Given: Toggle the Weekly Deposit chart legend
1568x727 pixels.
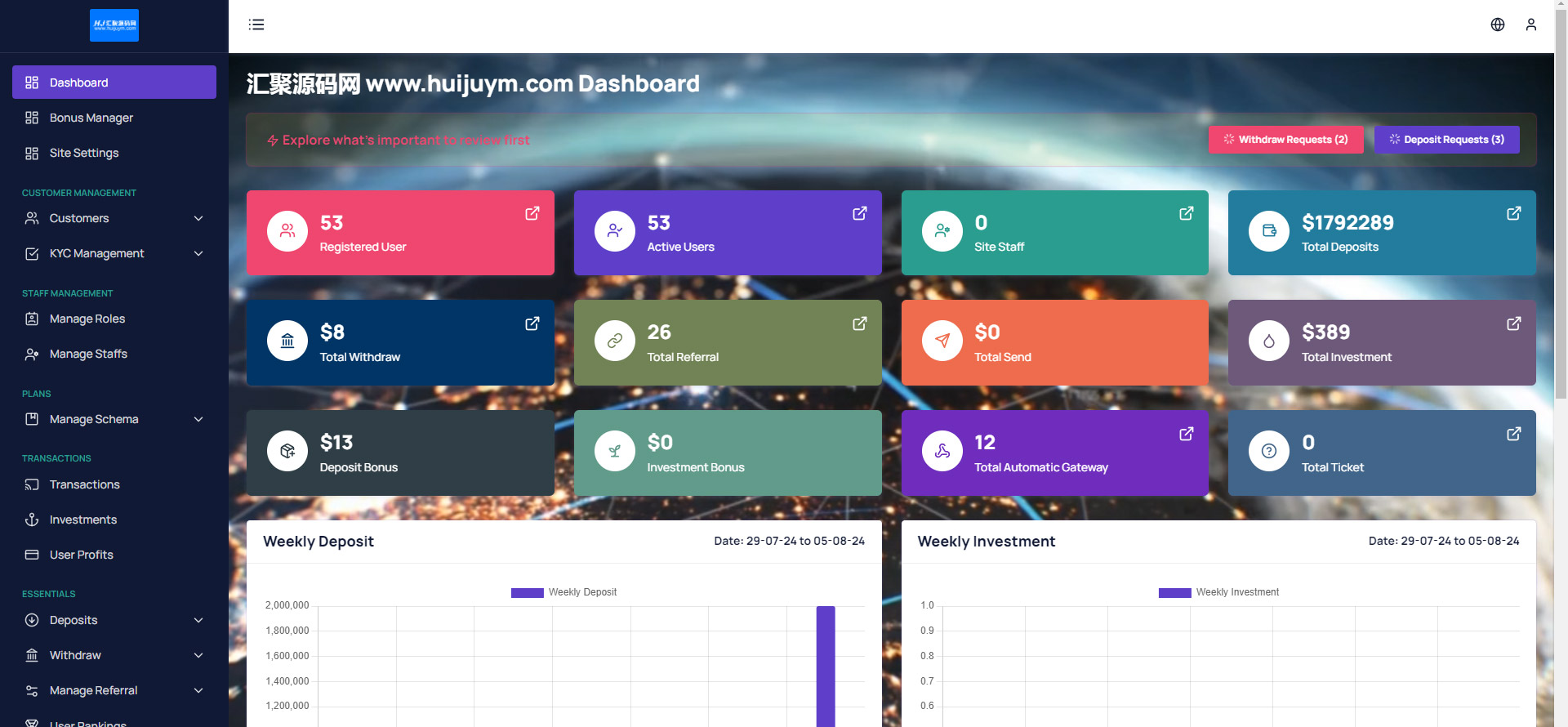Looking at the screenshot, I should [563, 592].
